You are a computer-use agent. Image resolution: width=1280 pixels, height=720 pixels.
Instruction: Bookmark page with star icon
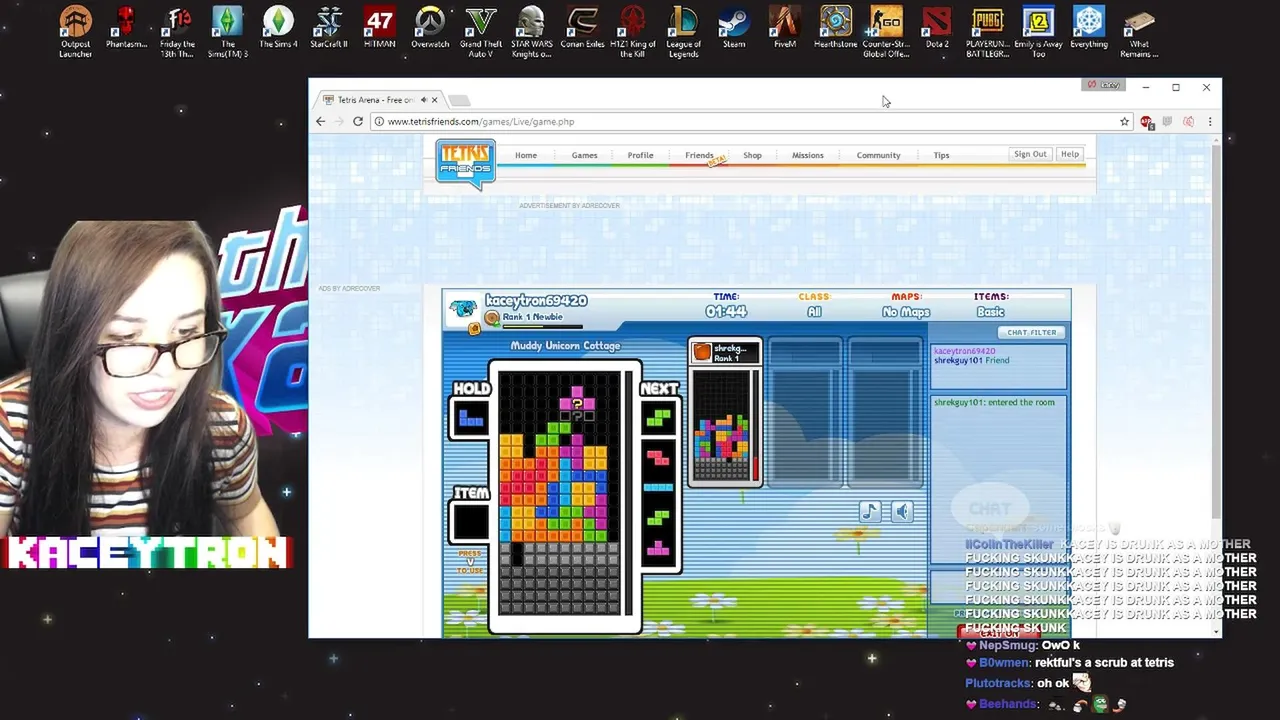[1124, 121]
